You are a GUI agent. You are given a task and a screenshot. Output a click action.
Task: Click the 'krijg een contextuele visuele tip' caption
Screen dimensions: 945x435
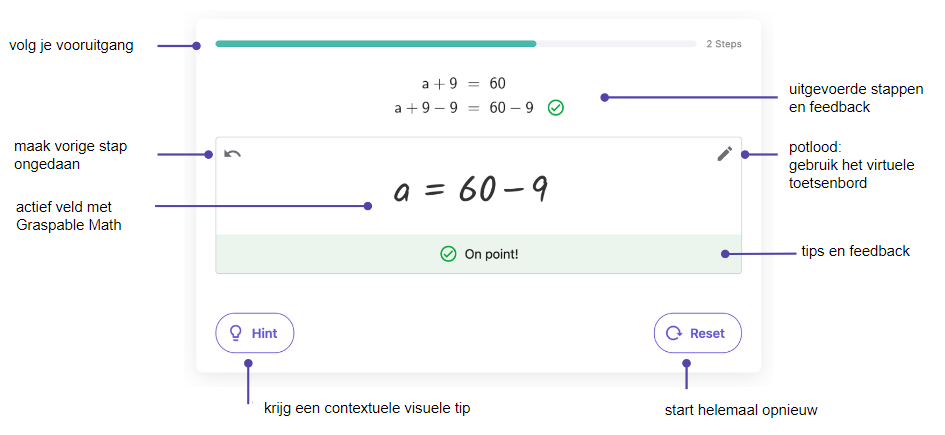[367, 408]
